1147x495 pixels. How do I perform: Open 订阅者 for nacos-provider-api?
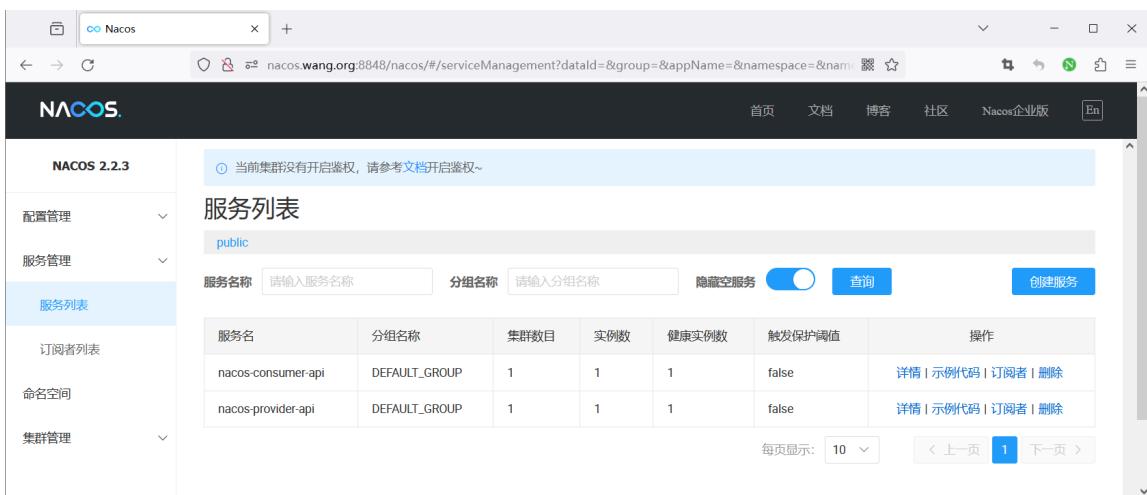pos(1009,409)
